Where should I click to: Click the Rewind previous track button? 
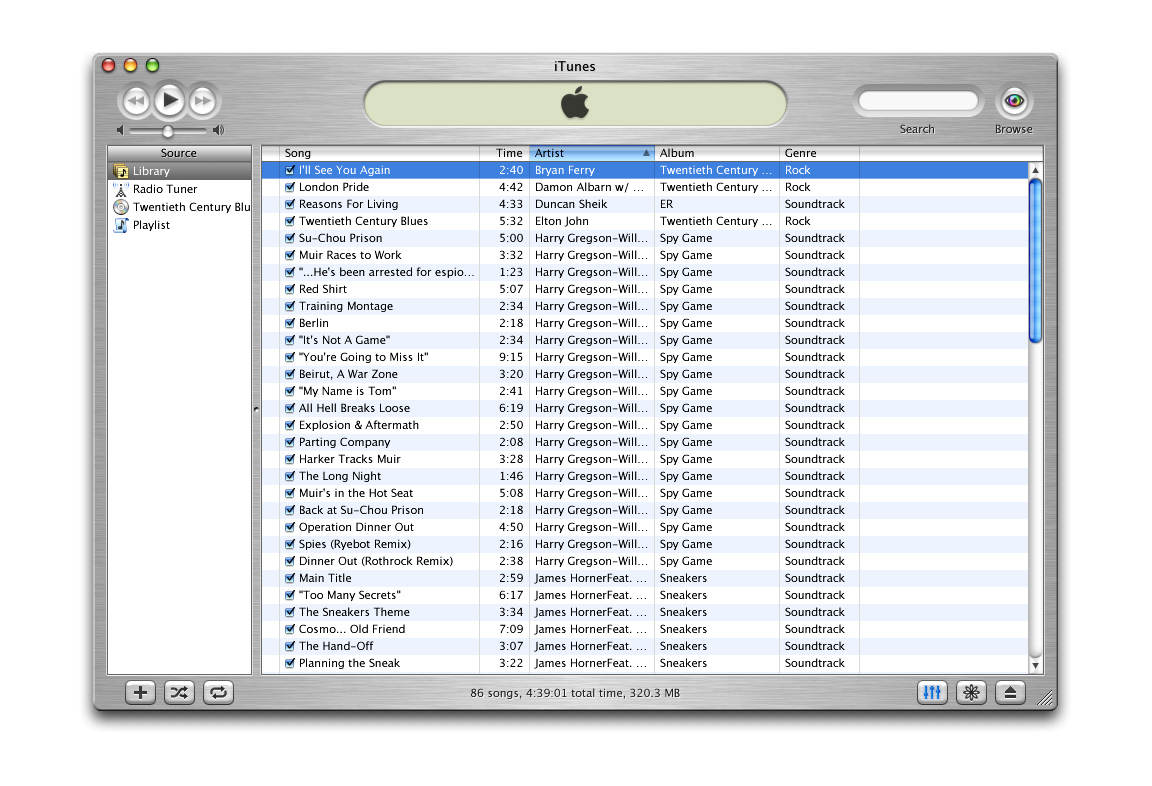coord(136,101)
